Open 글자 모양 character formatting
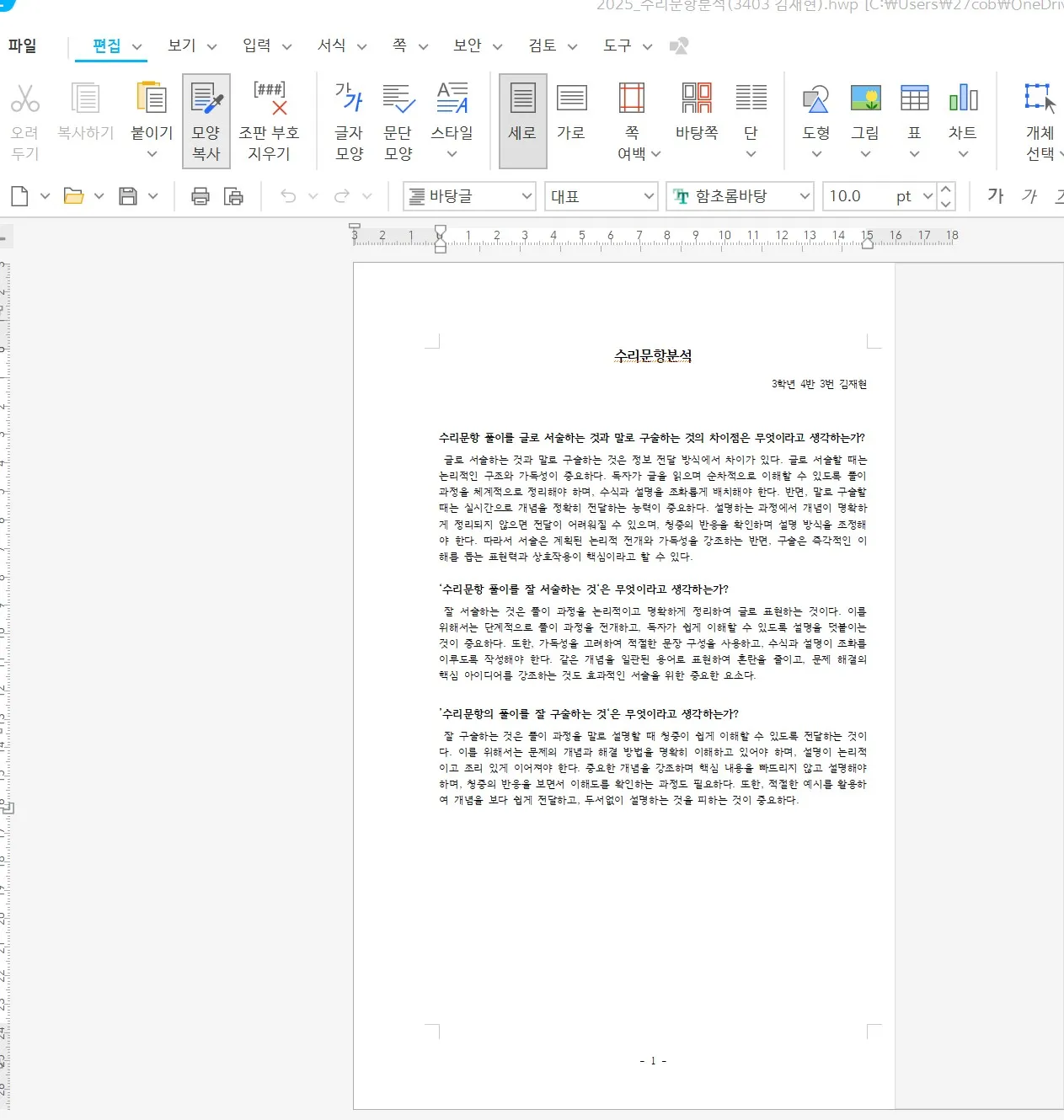The image size is (1064, 1120). (x=349, y=120)
